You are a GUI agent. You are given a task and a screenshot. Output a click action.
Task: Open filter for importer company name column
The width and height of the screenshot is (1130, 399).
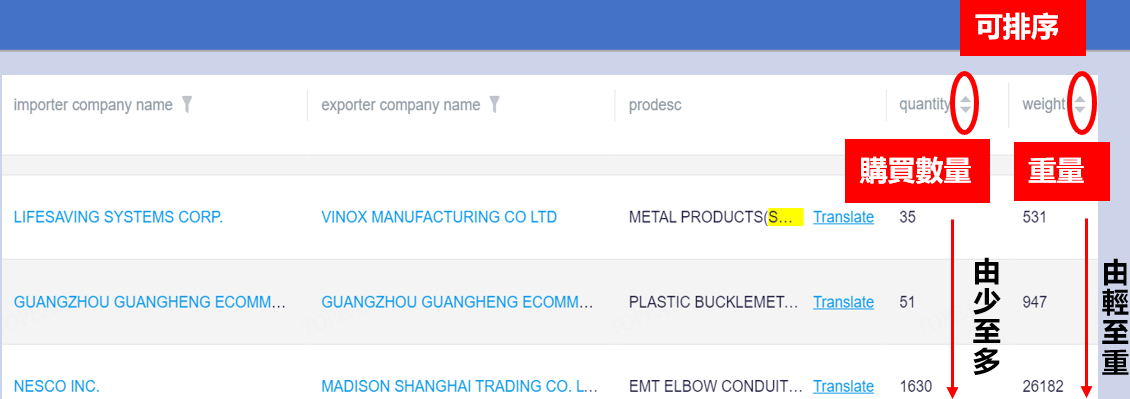point(187,105)
